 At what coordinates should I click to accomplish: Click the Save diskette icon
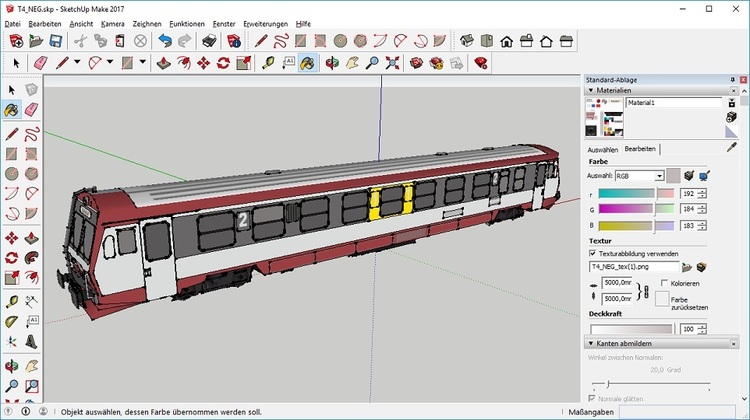(x=56, y=41)
